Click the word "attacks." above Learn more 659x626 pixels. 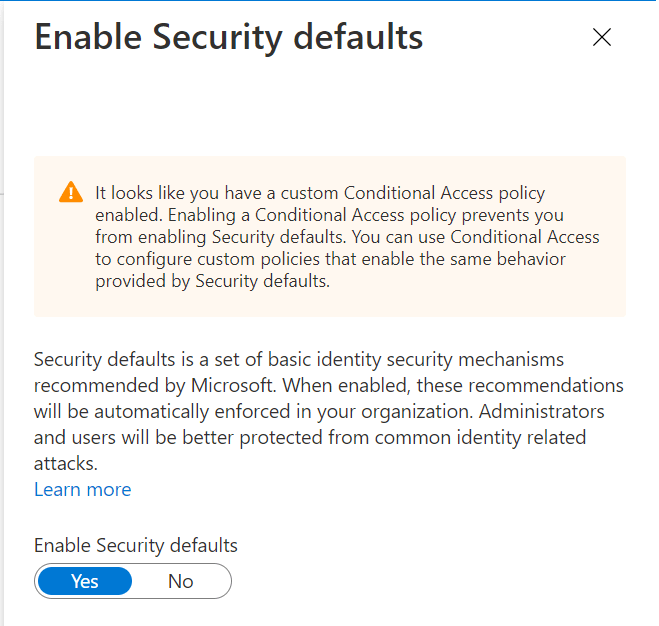(64, 464)
